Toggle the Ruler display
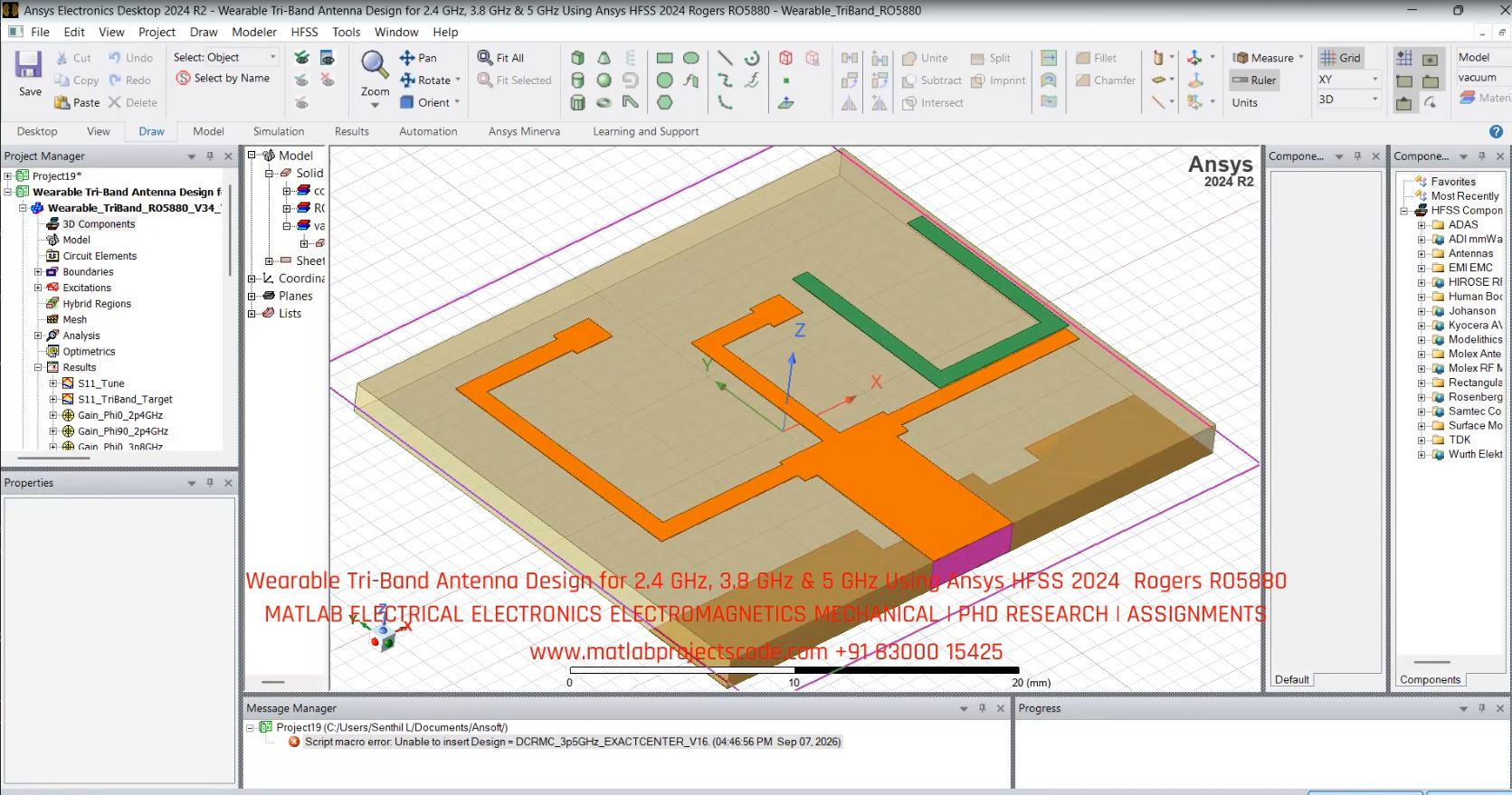 pyautogui.click(x=1253, y=80)
